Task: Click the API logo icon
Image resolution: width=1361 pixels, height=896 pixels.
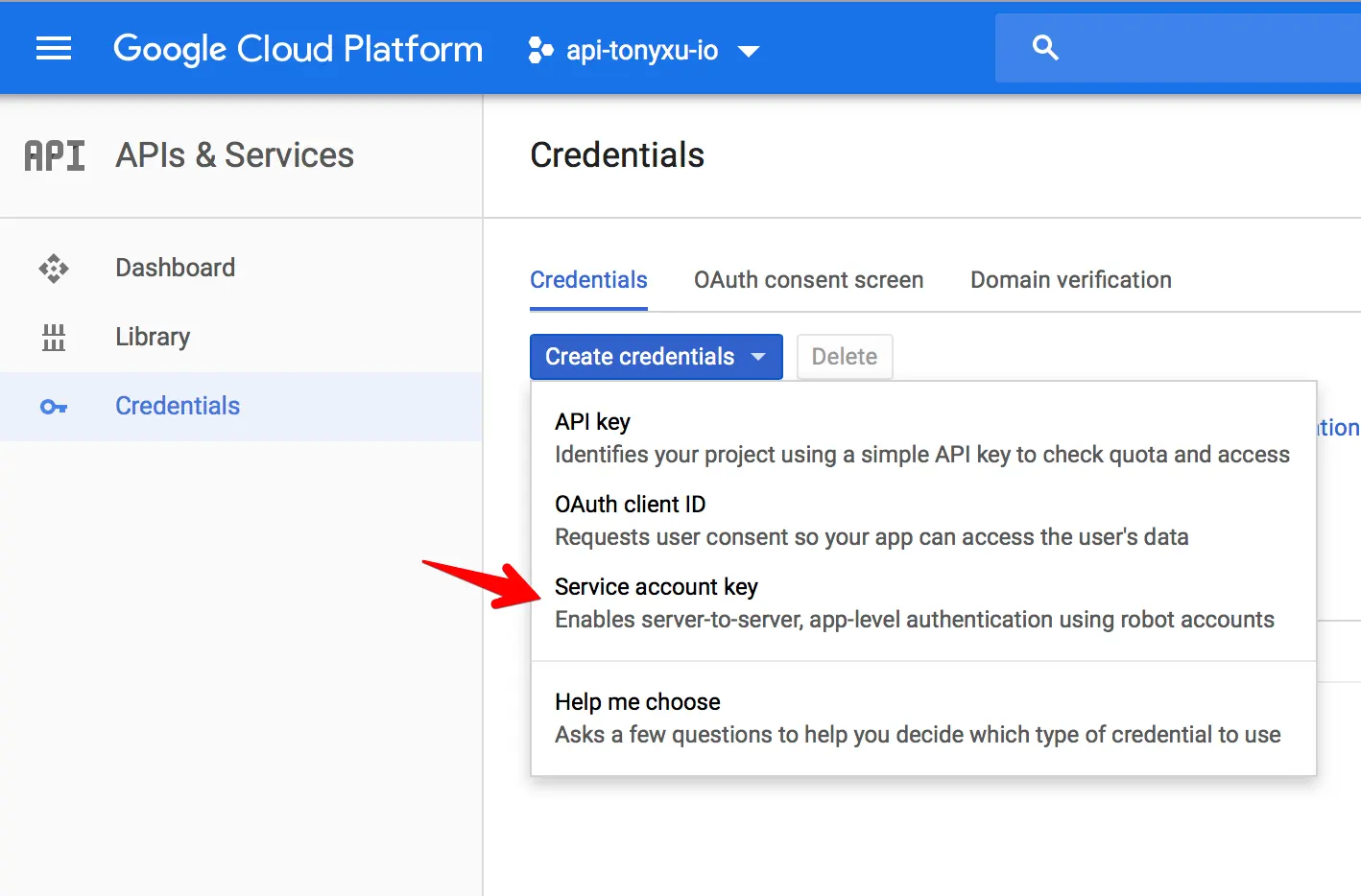Action: [55, 155]
